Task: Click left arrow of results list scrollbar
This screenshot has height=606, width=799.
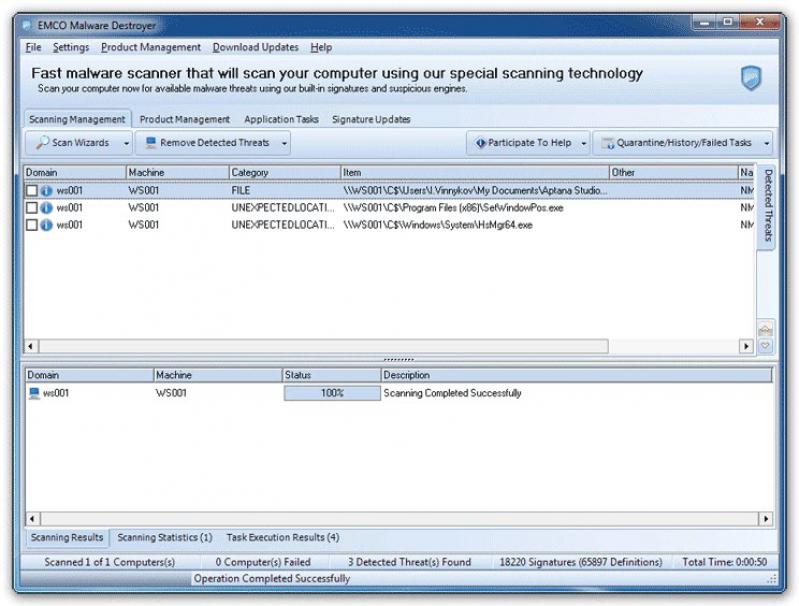Action: pyautogui.click(x=32, y=519)
